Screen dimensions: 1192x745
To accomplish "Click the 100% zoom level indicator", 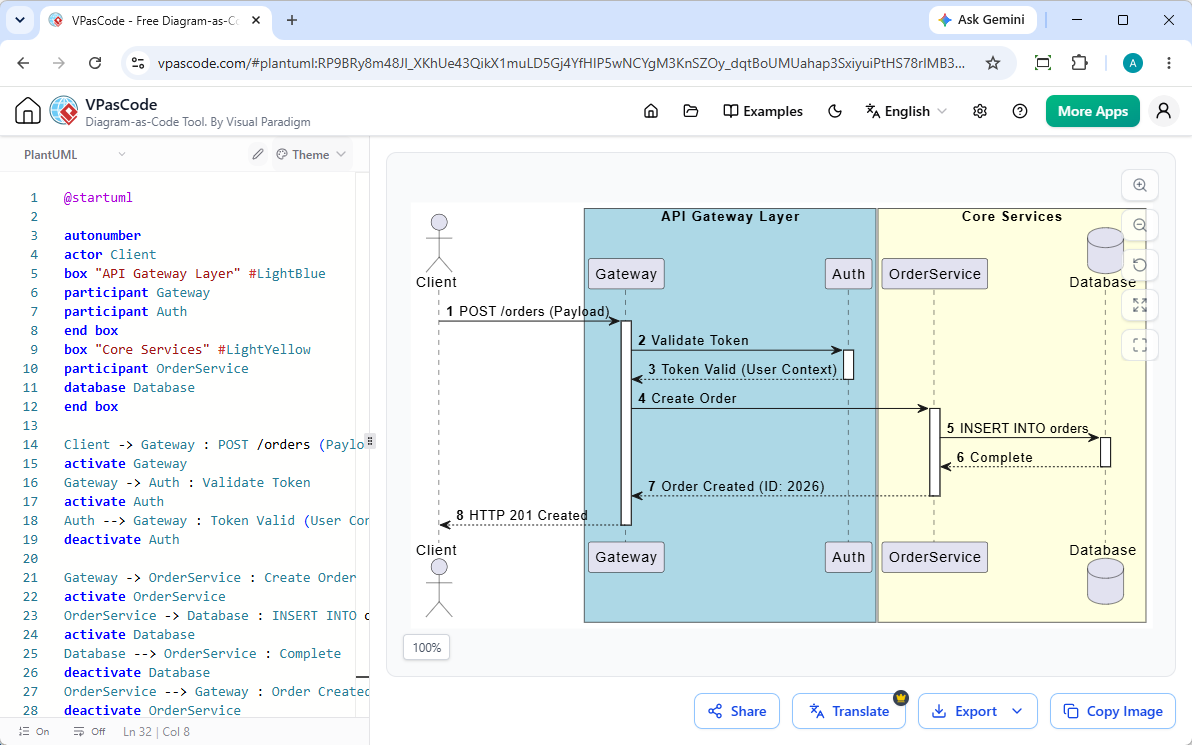I will pos(426,648).
